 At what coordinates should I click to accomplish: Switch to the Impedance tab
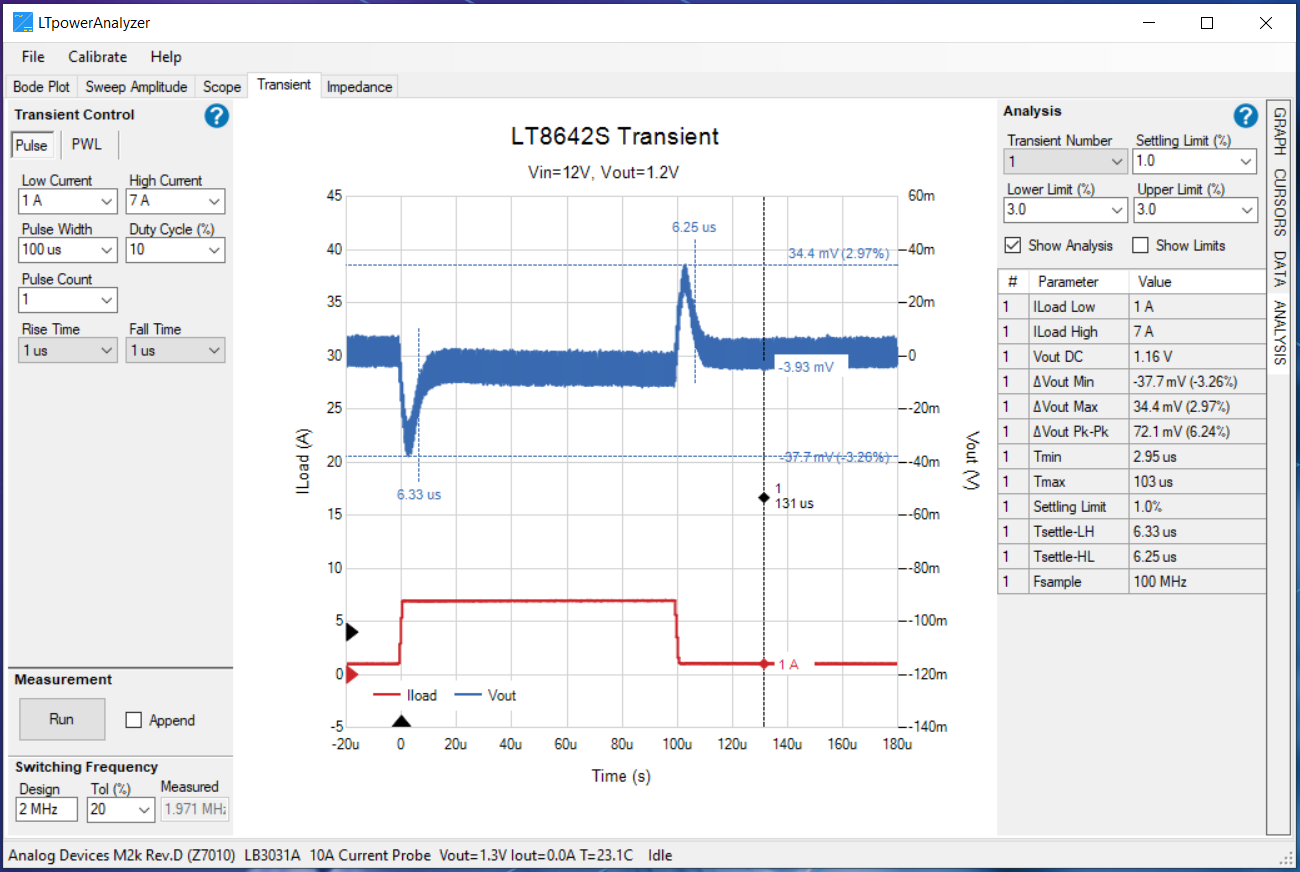[x=359, y=87]
